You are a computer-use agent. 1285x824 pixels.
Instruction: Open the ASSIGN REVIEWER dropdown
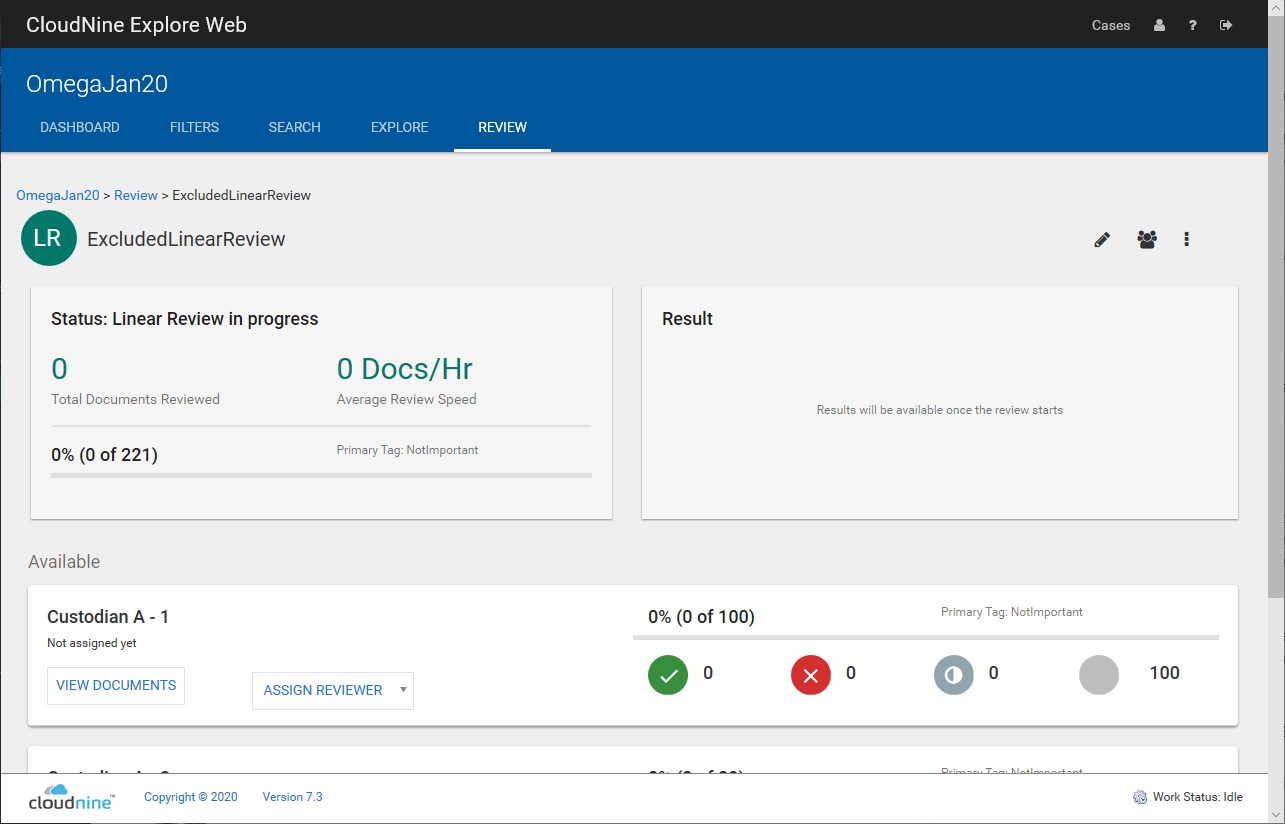tap(333, 690)
